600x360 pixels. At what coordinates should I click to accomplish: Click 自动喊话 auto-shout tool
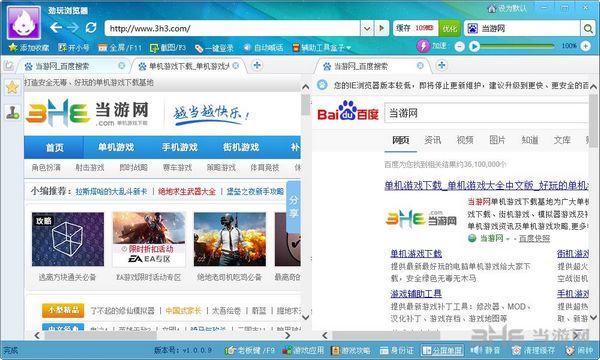(x=264, y=47)
